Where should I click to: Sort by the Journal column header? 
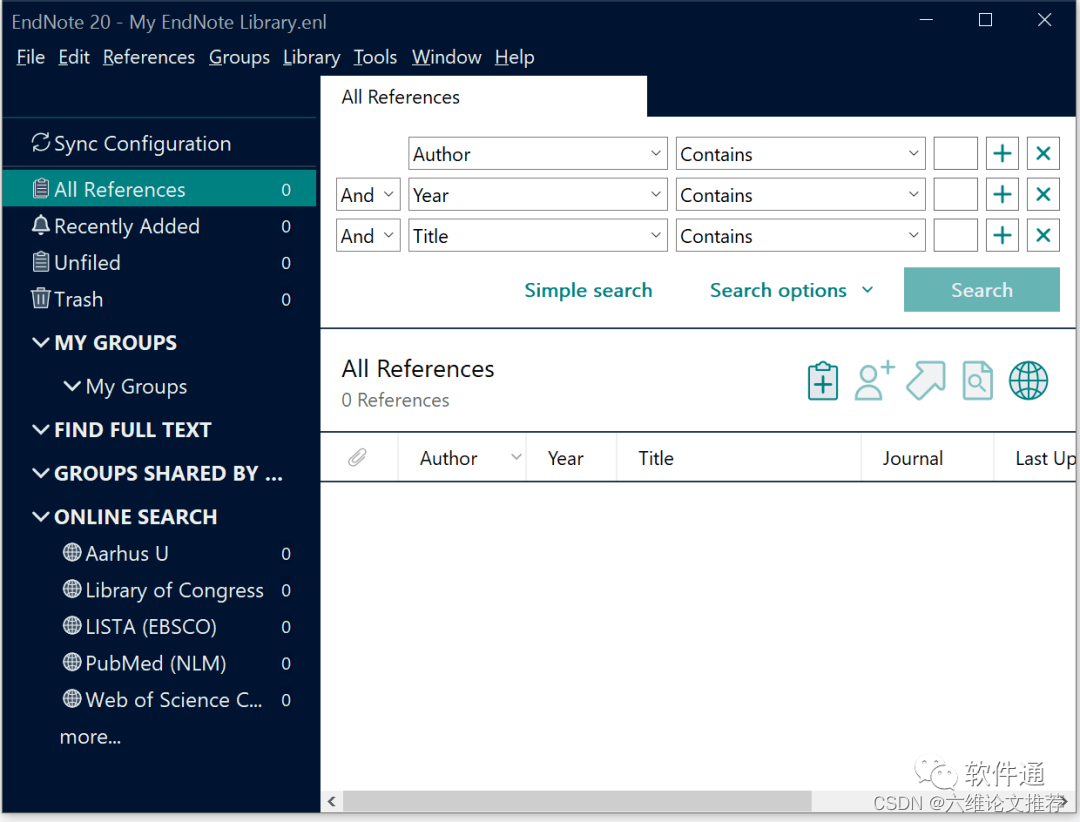(x=913, y=458)
